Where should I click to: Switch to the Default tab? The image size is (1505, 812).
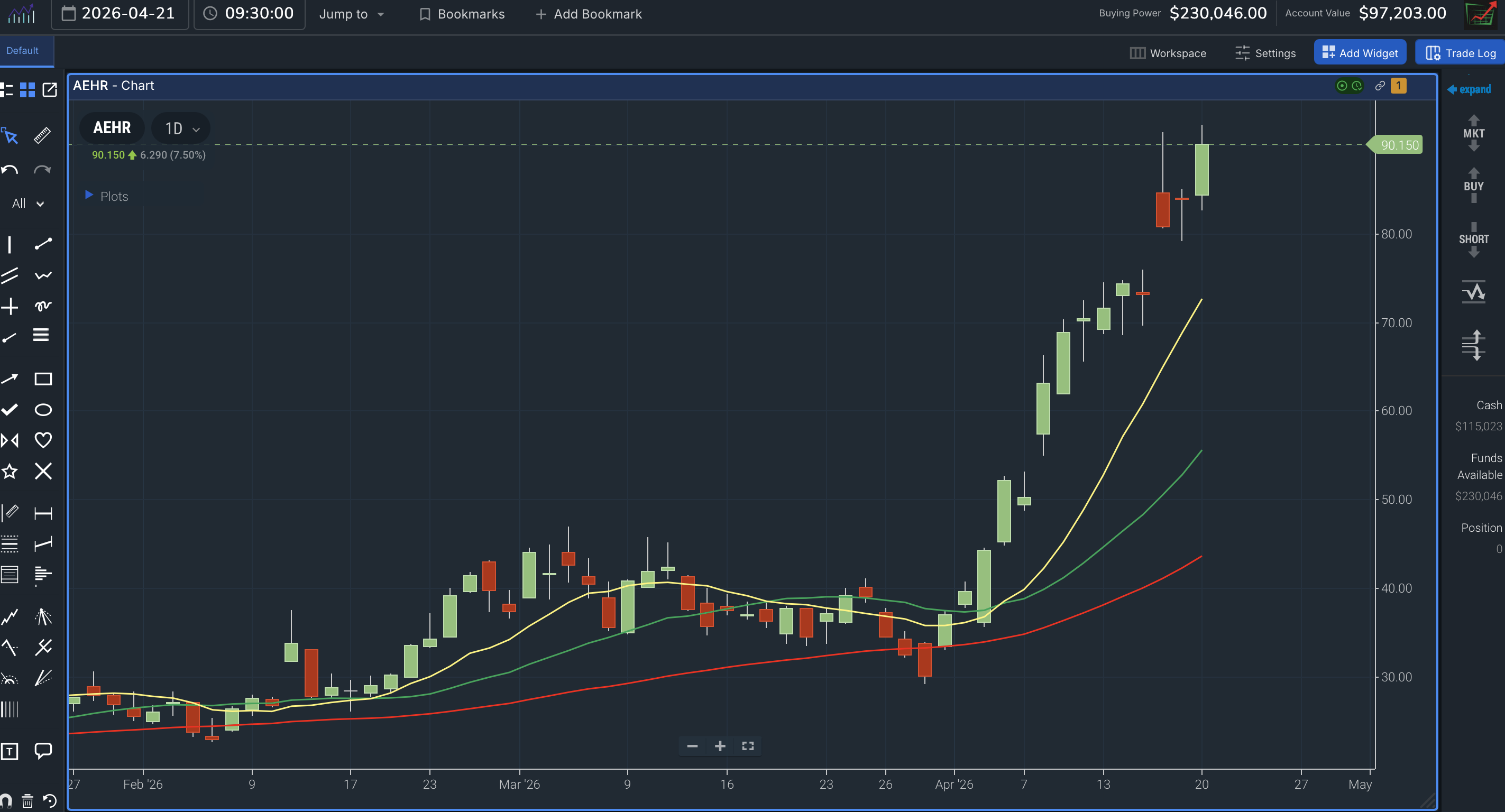tap(23, 51)
